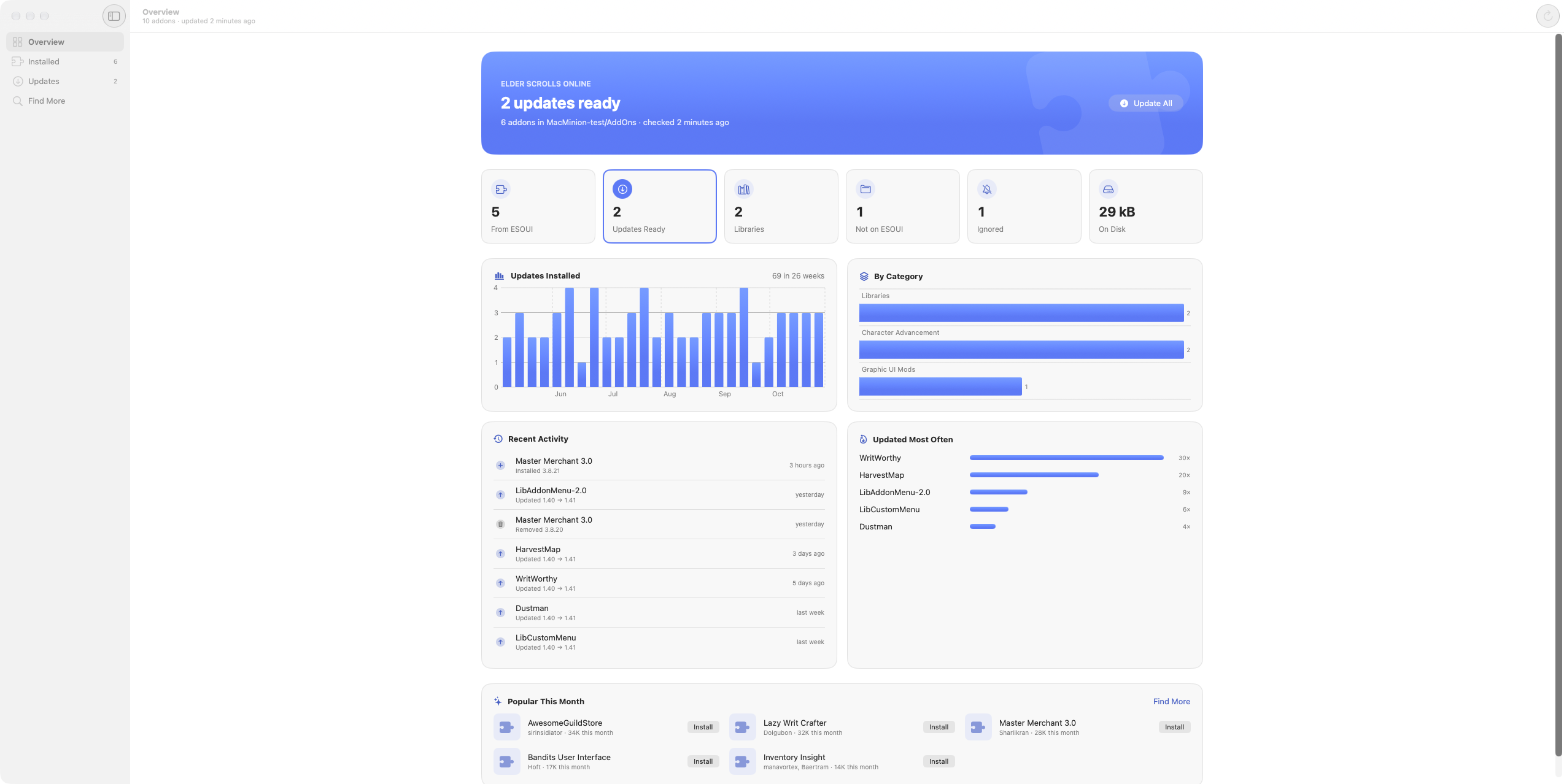The height and width of the screenshot is (784, 1564).
Task: Click the Updated Most Often flame icon
Action: point(863,439)
